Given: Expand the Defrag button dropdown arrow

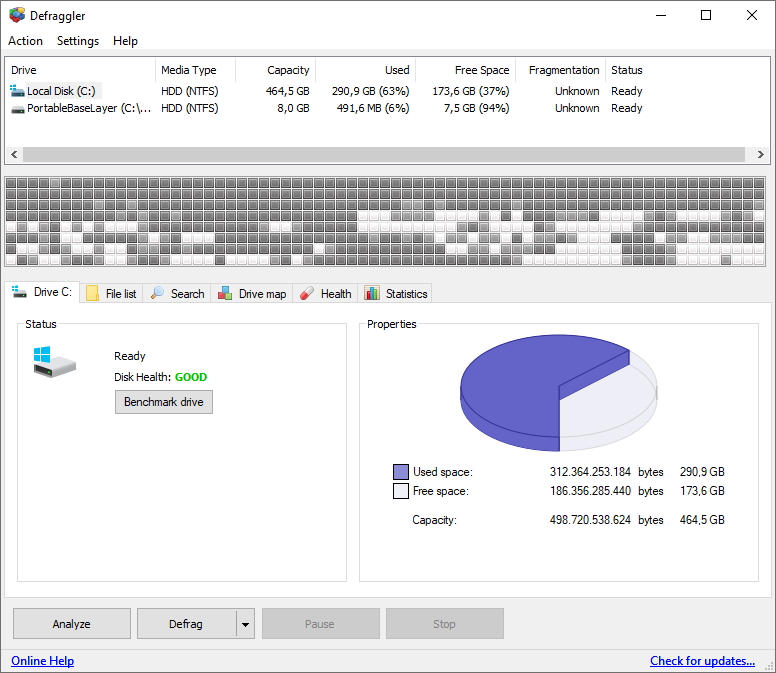Looking at the screenshot, I should [245, 624].
